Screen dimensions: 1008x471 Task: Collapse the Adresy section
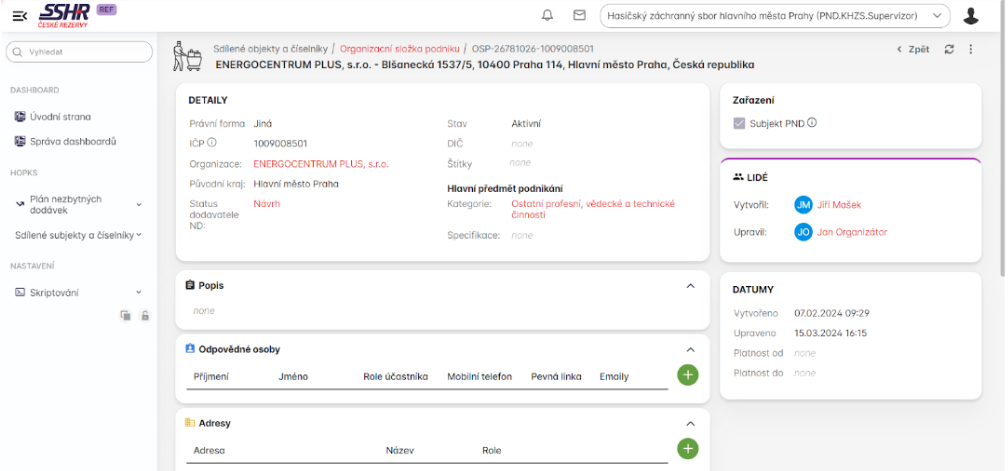[x=690, y=424]
